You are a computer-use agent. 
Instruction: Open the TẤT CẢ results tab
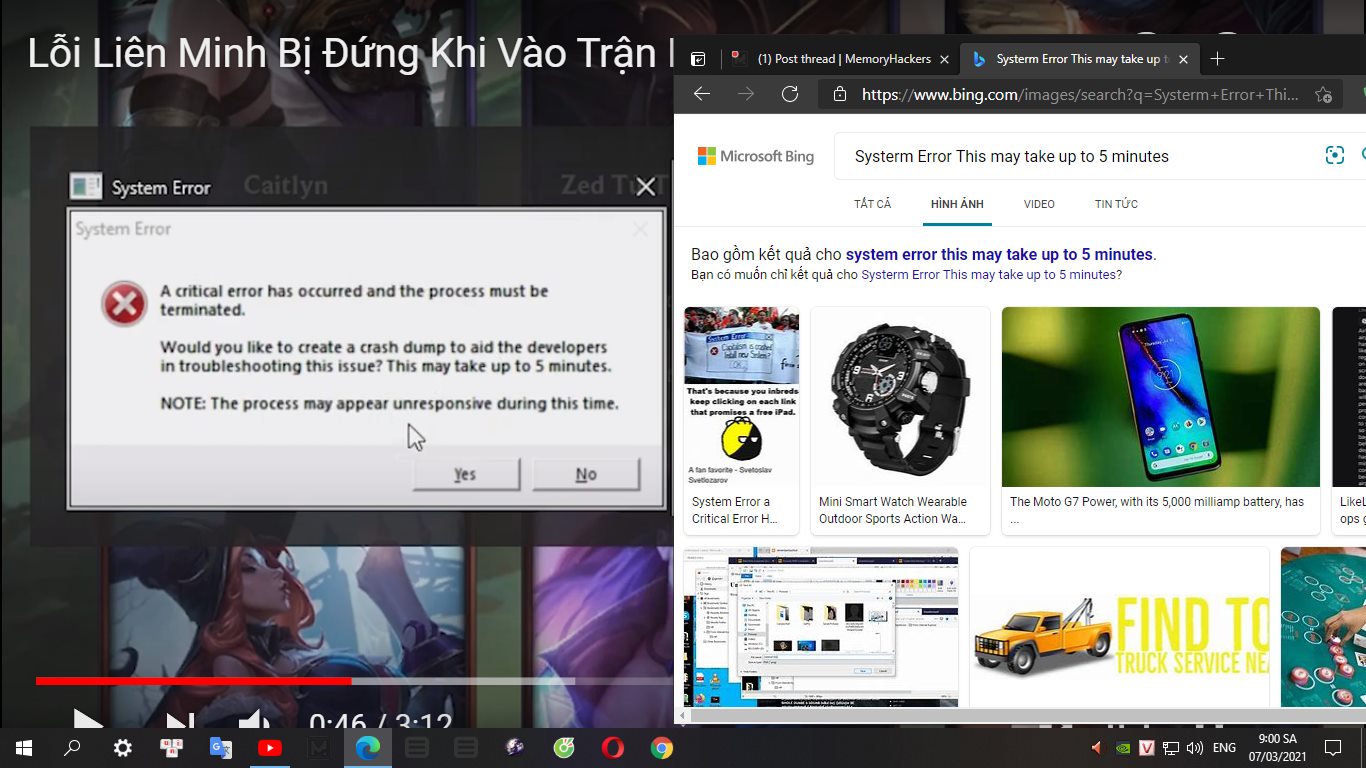point(872,204)
